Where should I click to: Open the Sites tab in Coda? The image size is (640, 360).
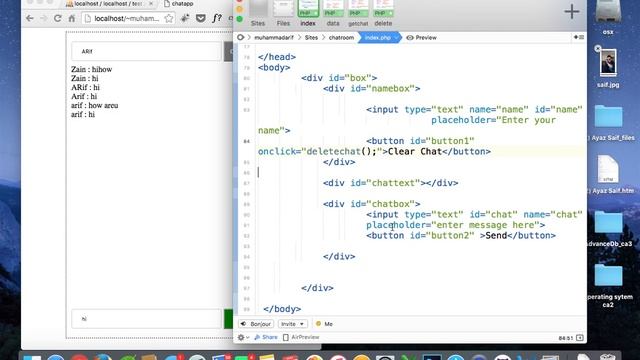coord(258,13)
